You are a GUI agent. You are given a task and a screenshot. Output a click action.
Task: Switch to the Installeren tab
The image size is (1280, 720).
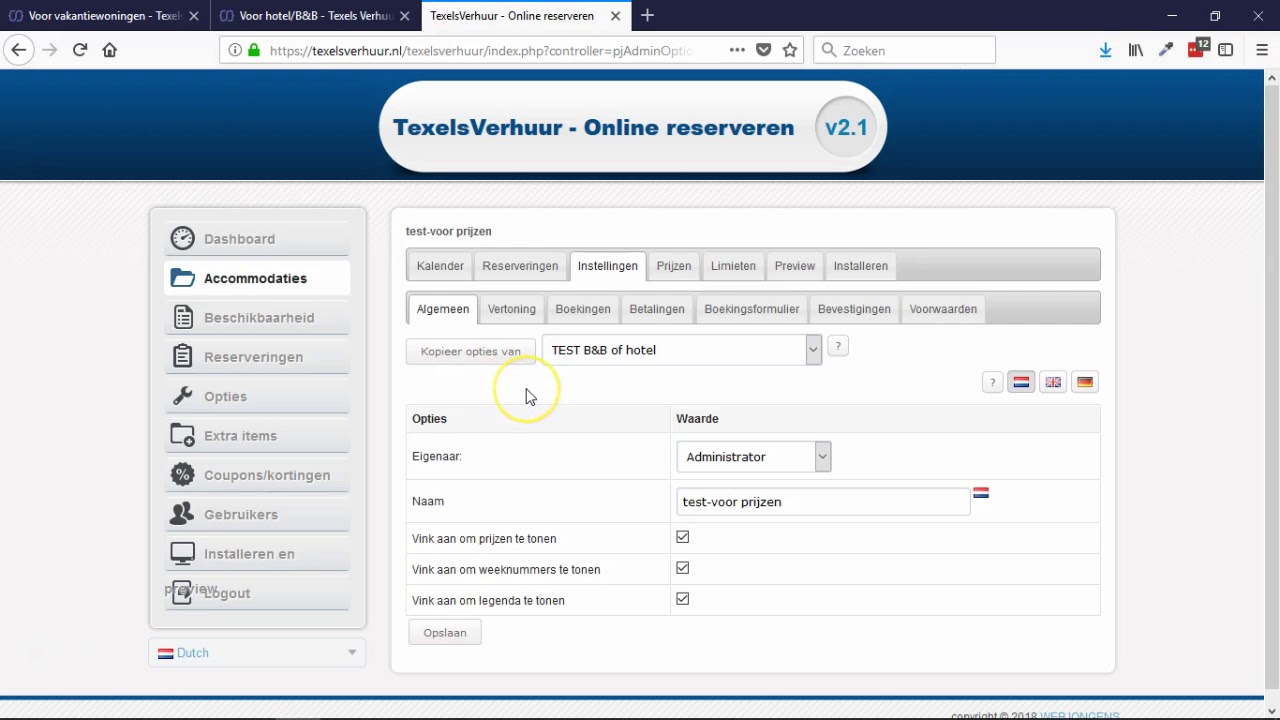coord(861,266)
